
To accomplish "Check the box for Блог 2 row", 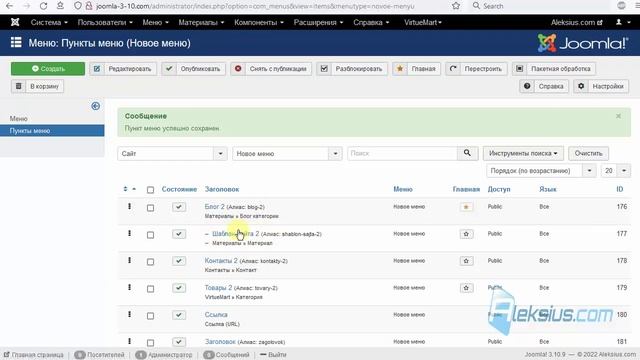I will pos(150,208).
